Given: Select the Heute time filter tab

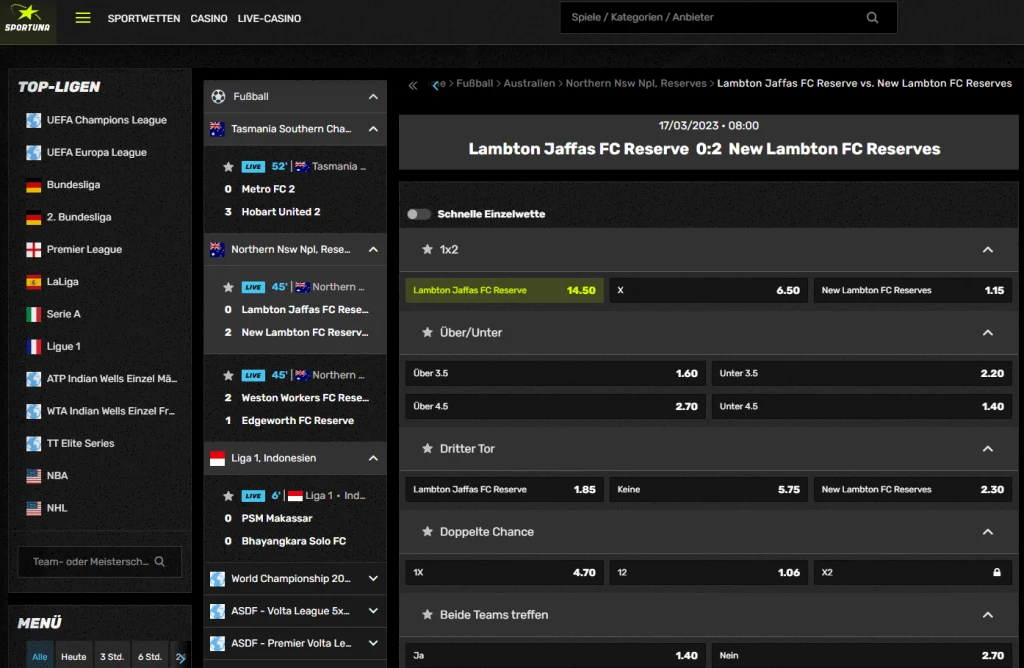Looking at the screenshot, I should (x=74, y=657).
